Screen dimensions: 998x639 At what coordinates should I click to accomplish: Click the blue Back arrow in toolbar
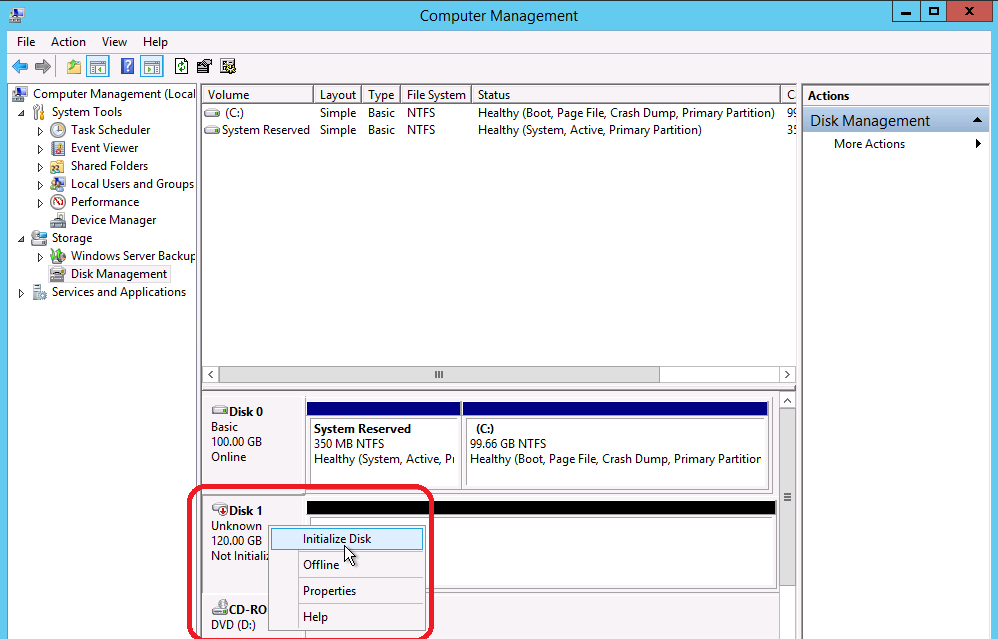point(19,67)
